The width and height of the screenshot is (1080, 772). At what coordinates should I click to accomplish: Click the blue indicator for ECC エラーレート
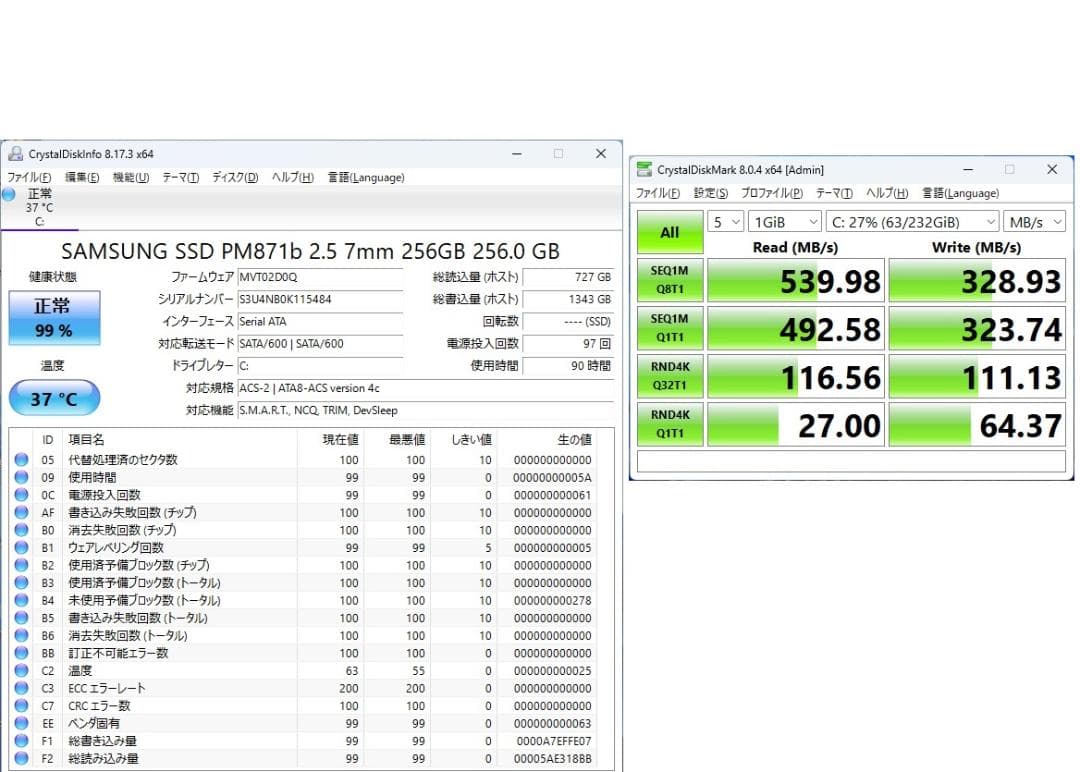[23, 688]
